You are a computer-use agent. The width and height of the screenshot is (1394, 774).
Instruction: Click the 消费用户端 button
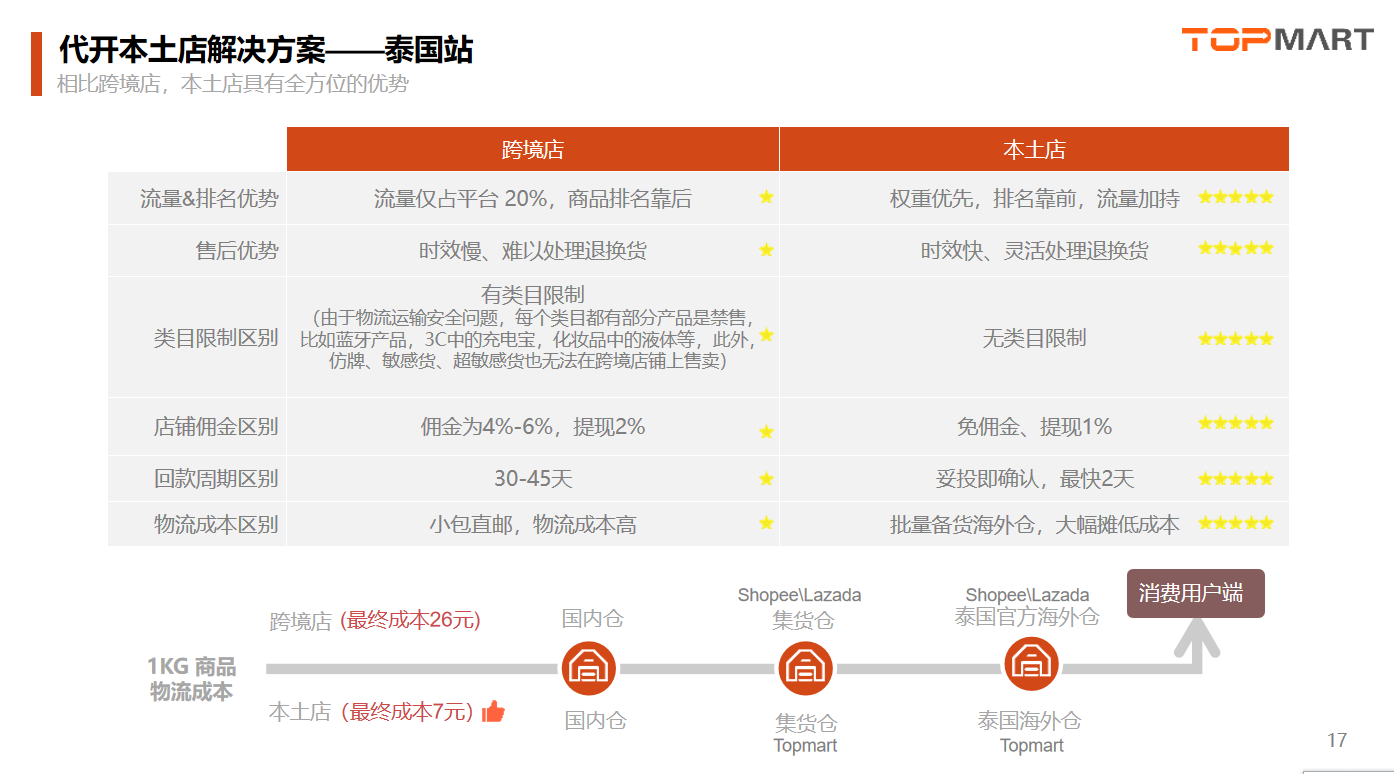(x=1195, y=593)
